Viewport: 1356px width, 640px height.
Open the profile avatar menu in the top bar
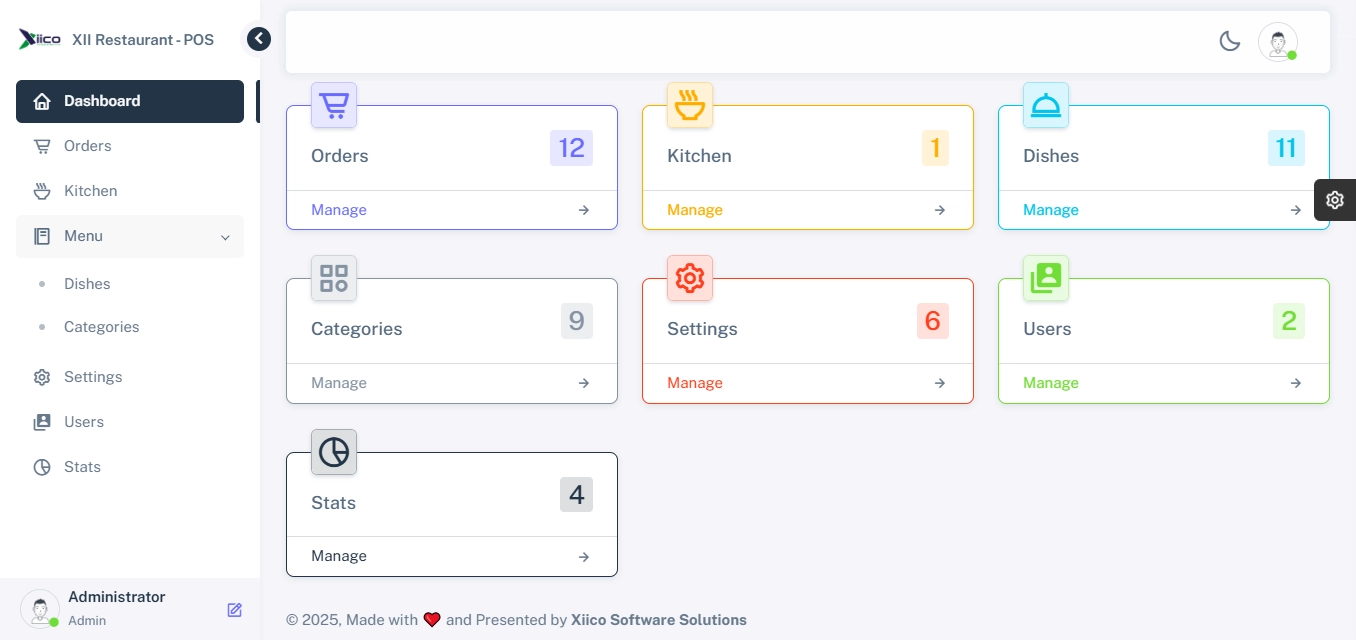1278,42
